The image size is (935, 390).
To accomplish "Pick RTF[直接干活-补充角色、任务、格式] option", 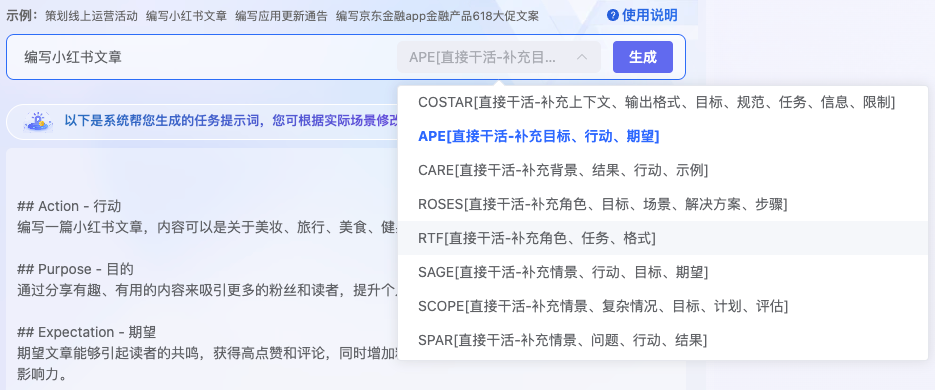I will [x=662, y=239].
